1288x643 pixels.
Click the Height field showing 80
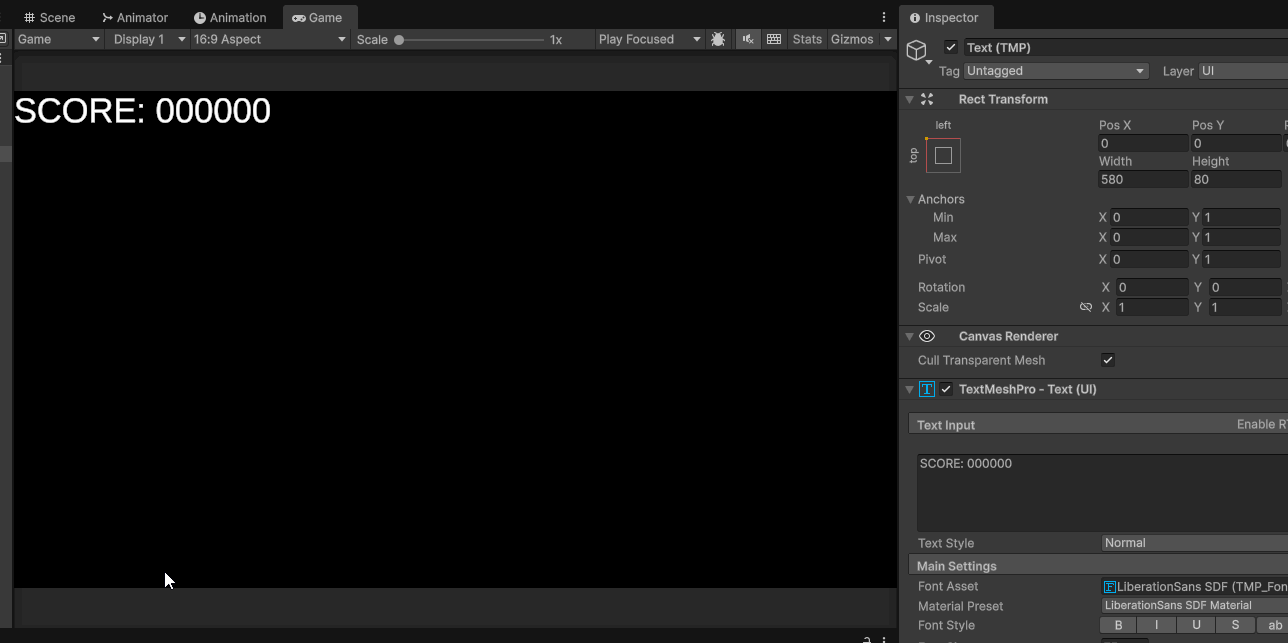(1236, 179)
